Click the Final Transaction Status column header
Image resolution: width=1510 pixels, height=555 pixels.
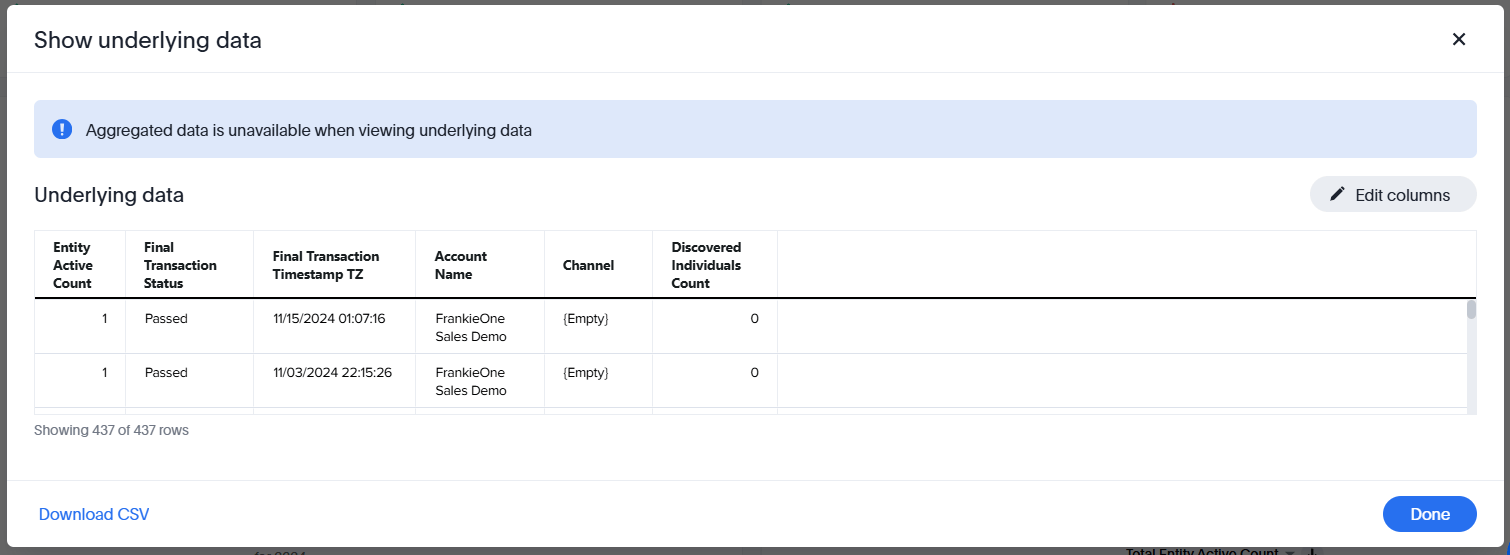click(x=180, y=265)
